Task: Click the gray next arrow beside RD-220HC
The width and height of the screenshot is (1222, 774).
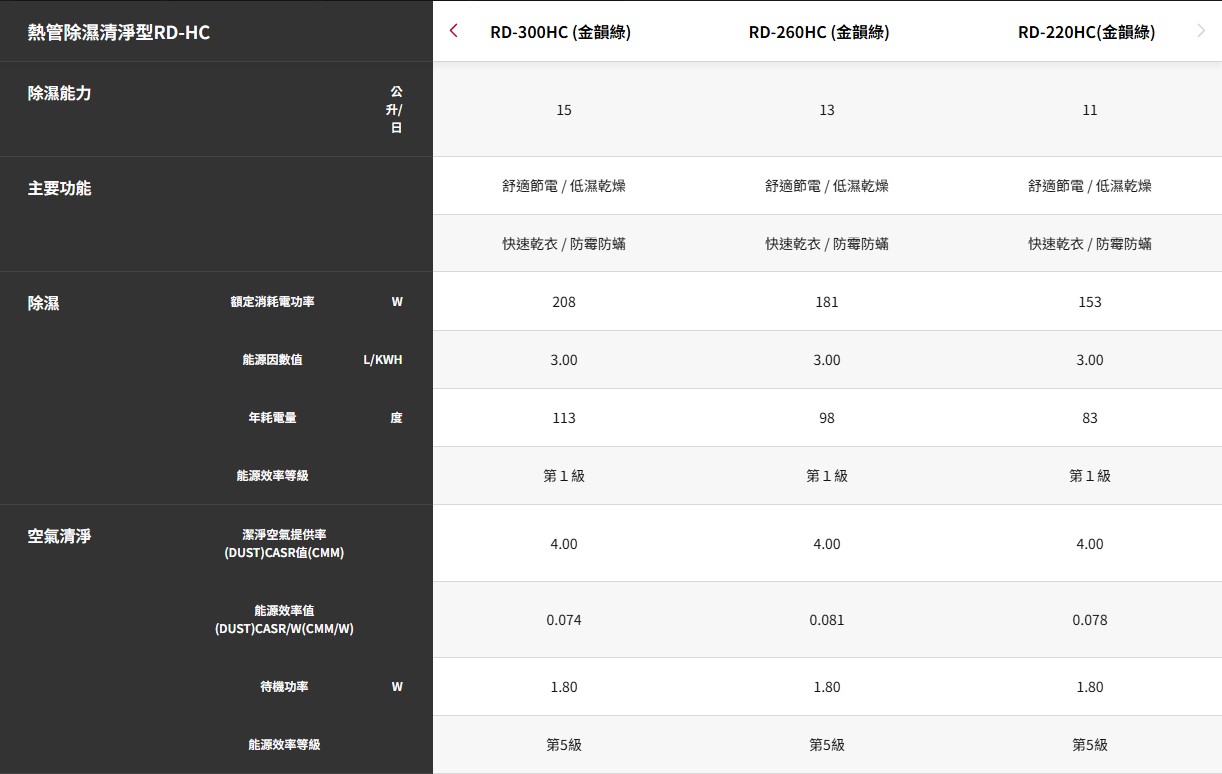Action: [x=1201, y=31]
